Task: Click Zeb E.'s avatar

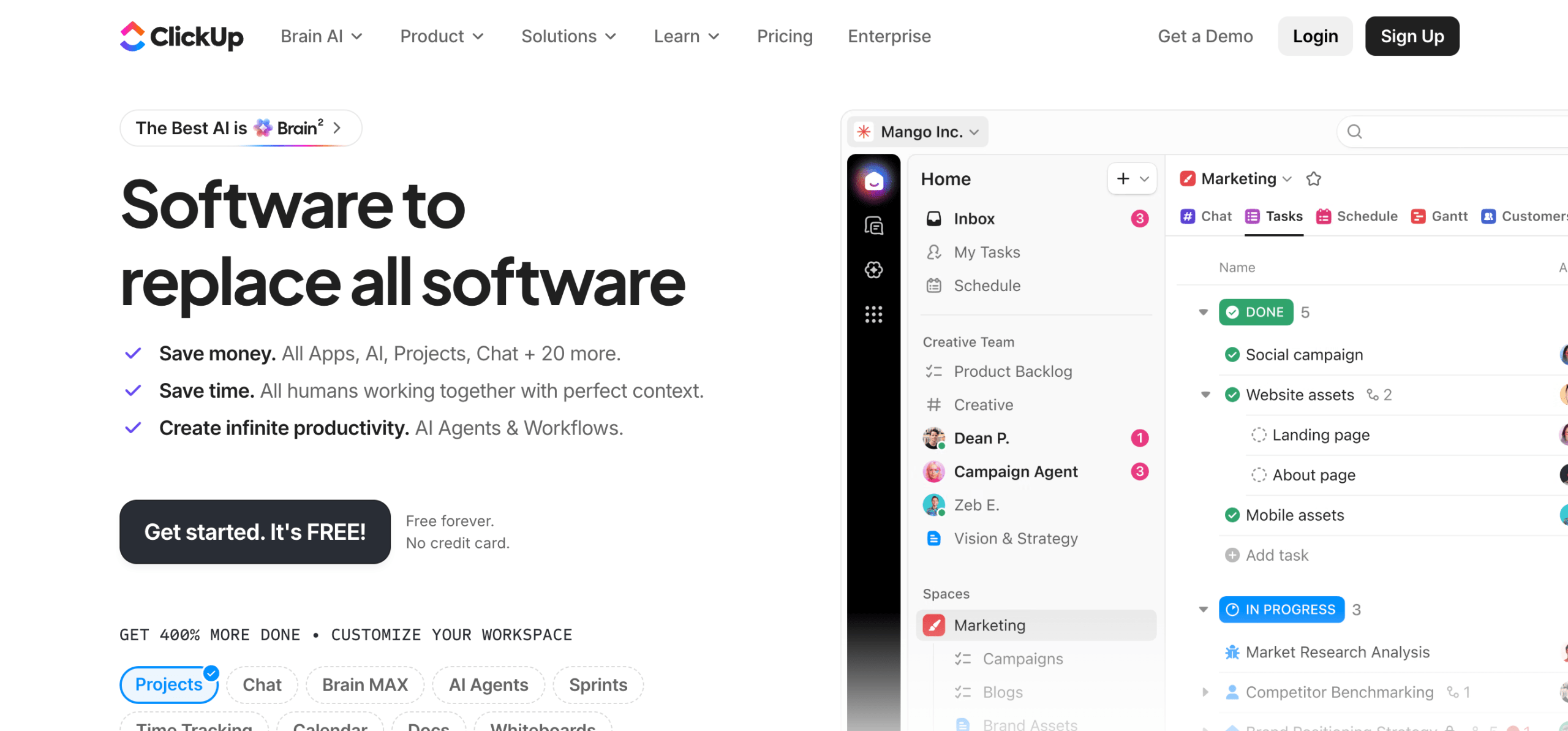Action: coord(933,505)
